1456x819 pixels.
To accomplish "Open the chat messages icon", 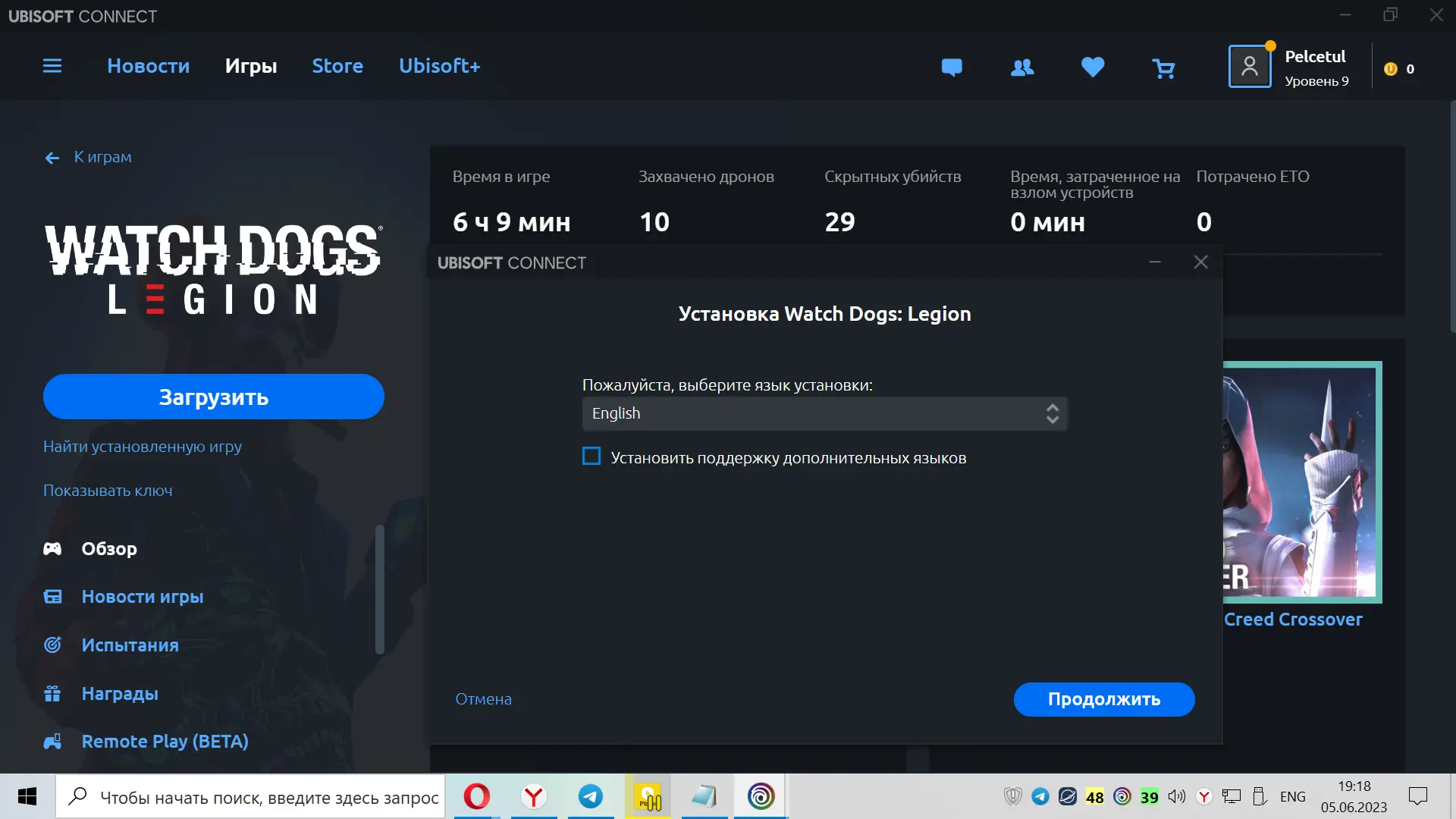I will pos(952,68).
